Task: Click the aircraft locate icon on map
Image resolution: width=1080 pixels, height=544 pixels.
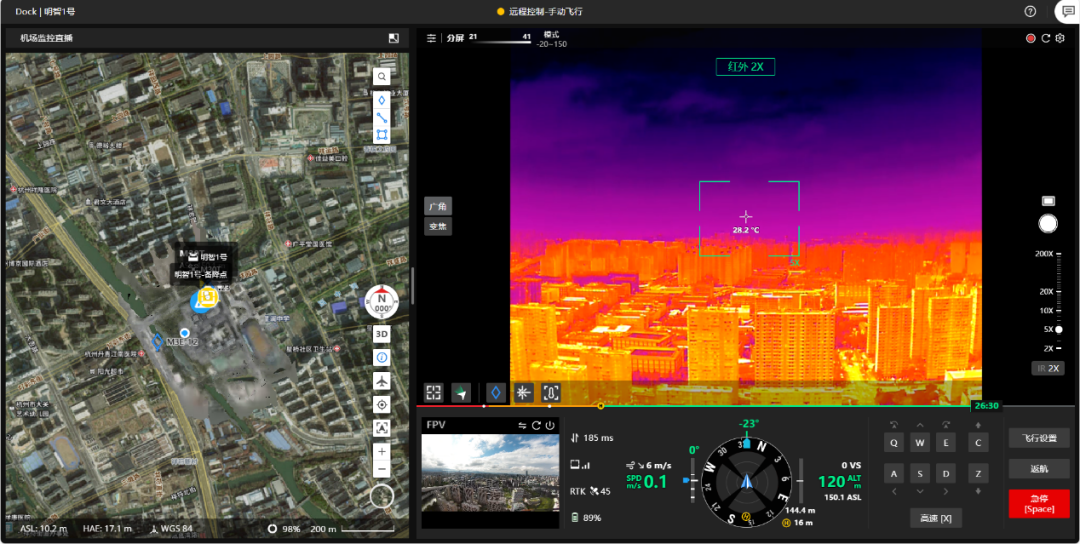Action: pos(382,381)
